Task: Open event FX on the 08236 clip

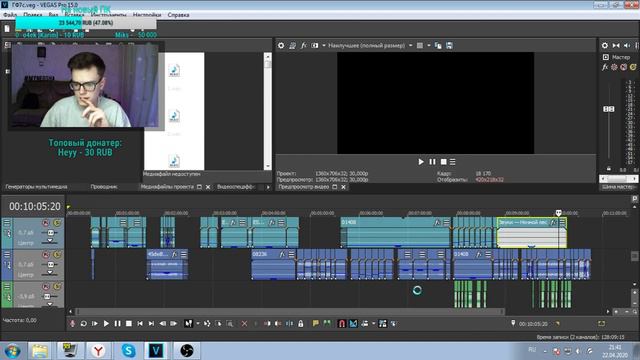Action: tap(282, 254)
